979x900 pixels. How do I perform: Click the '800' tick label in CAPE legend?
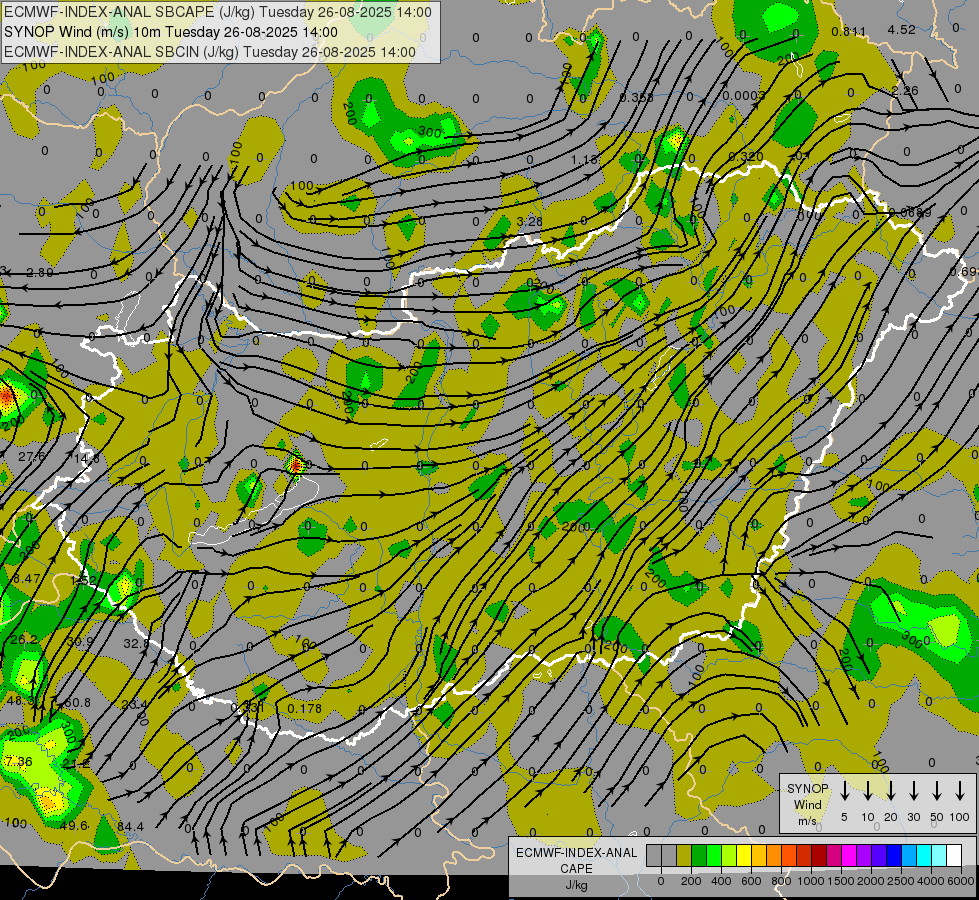781,881
